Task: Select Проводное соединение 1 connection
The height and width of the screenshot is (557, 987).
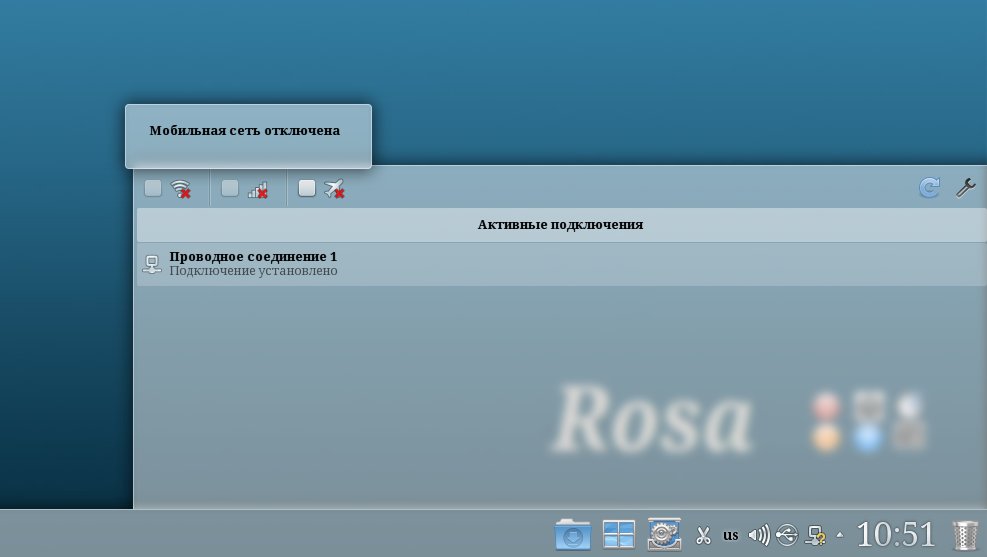Action: 561,264
